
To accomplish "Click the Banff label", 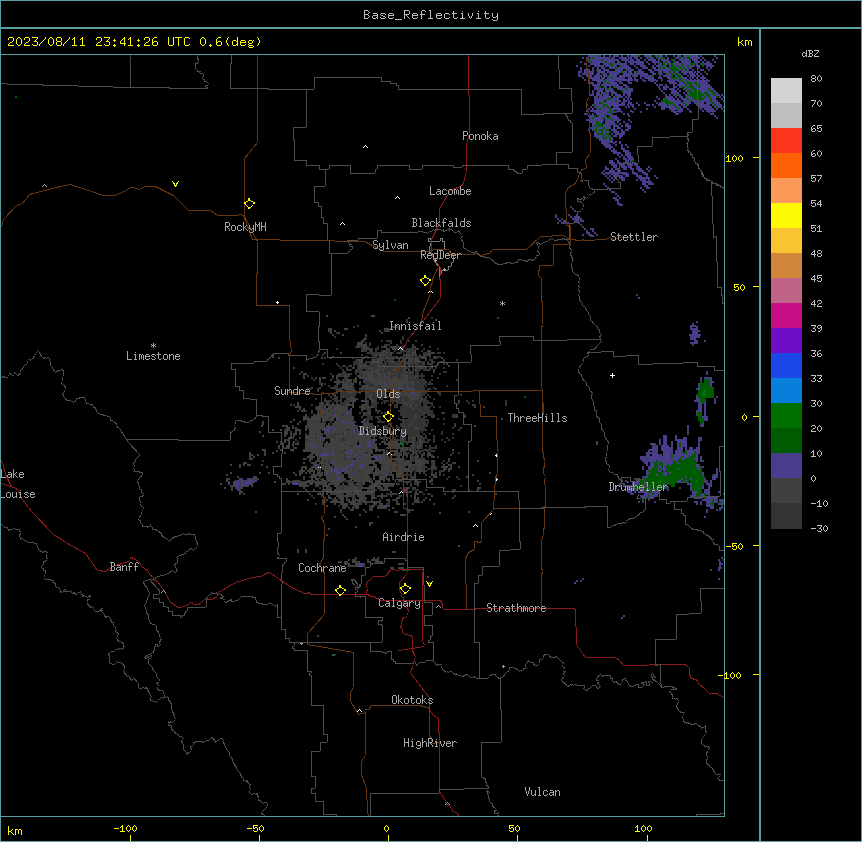I will pos(124,567).
